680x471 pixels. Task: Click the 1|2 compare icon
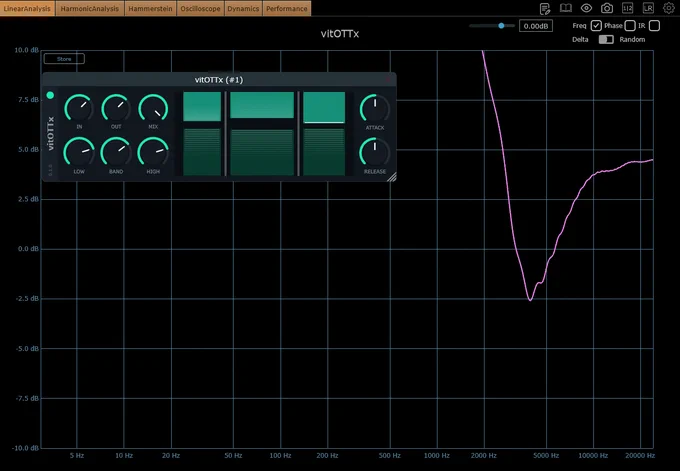(627, 8)
